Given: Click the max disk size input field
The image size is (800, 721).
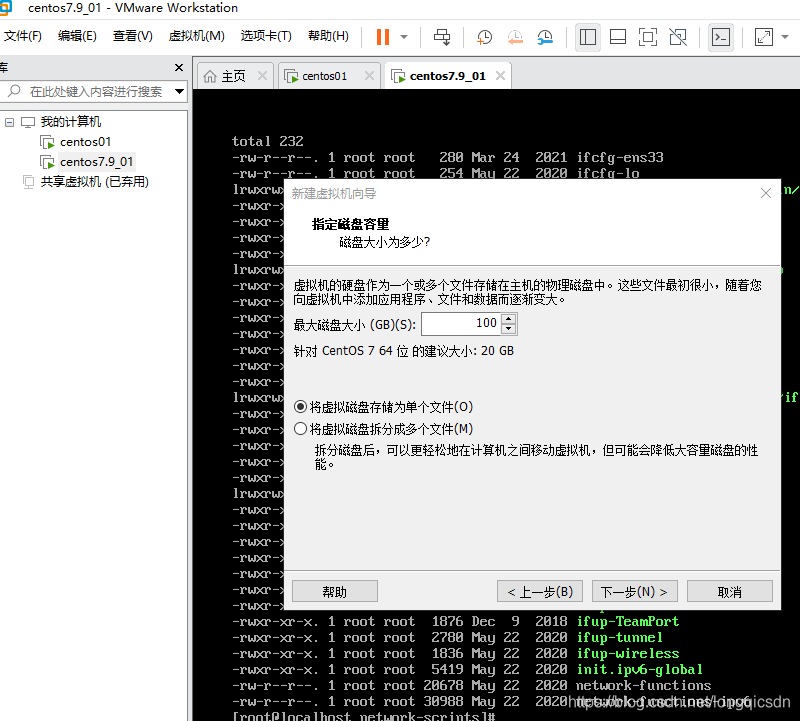Looking at the screenshot, I should coord(461,324).
